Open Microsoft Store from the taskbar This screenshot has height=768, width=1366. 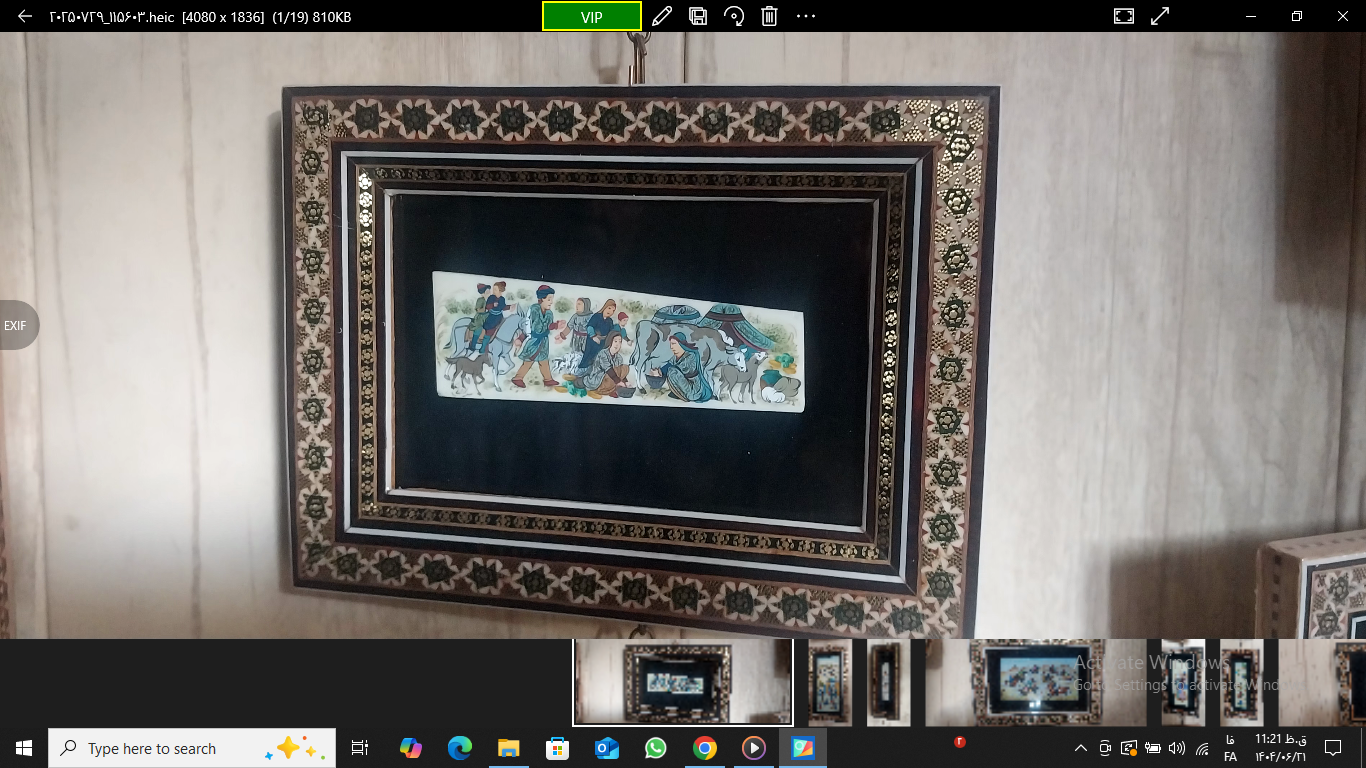[x=557, y=748]
